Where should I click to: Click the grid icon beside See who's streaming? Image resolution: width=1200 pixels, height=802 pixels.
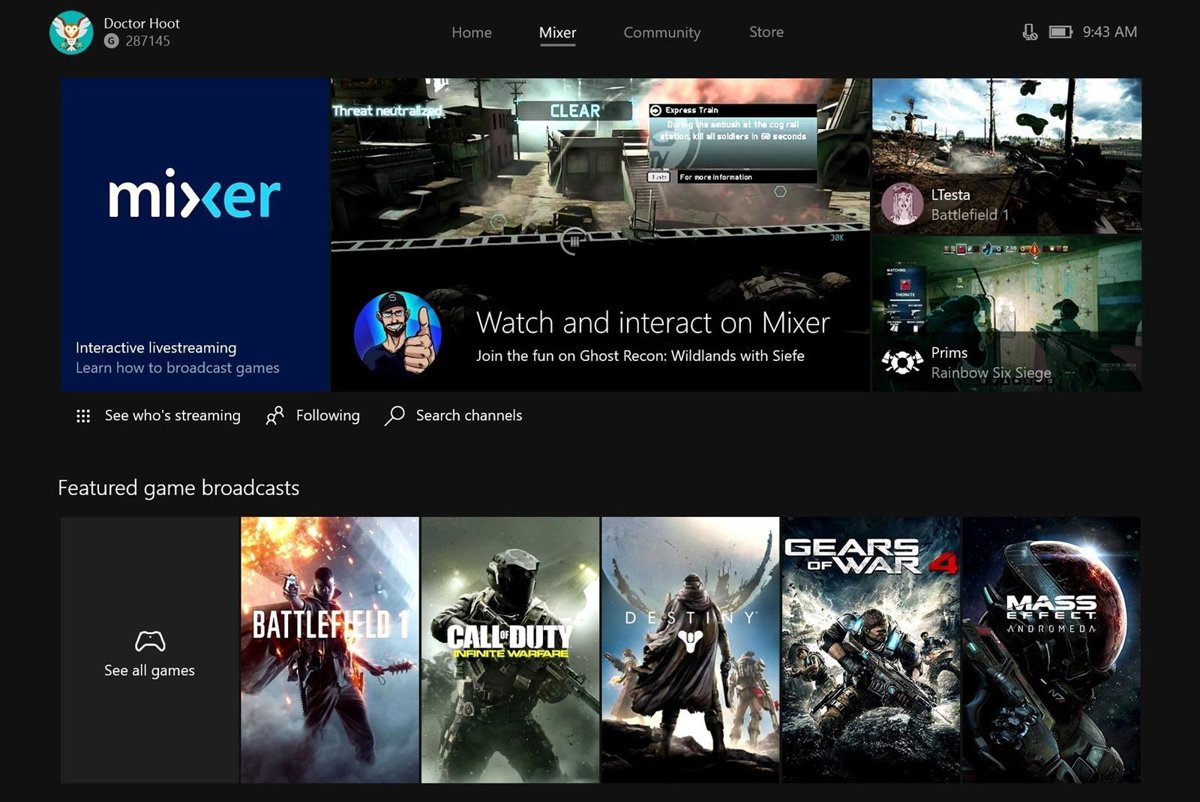84,416
